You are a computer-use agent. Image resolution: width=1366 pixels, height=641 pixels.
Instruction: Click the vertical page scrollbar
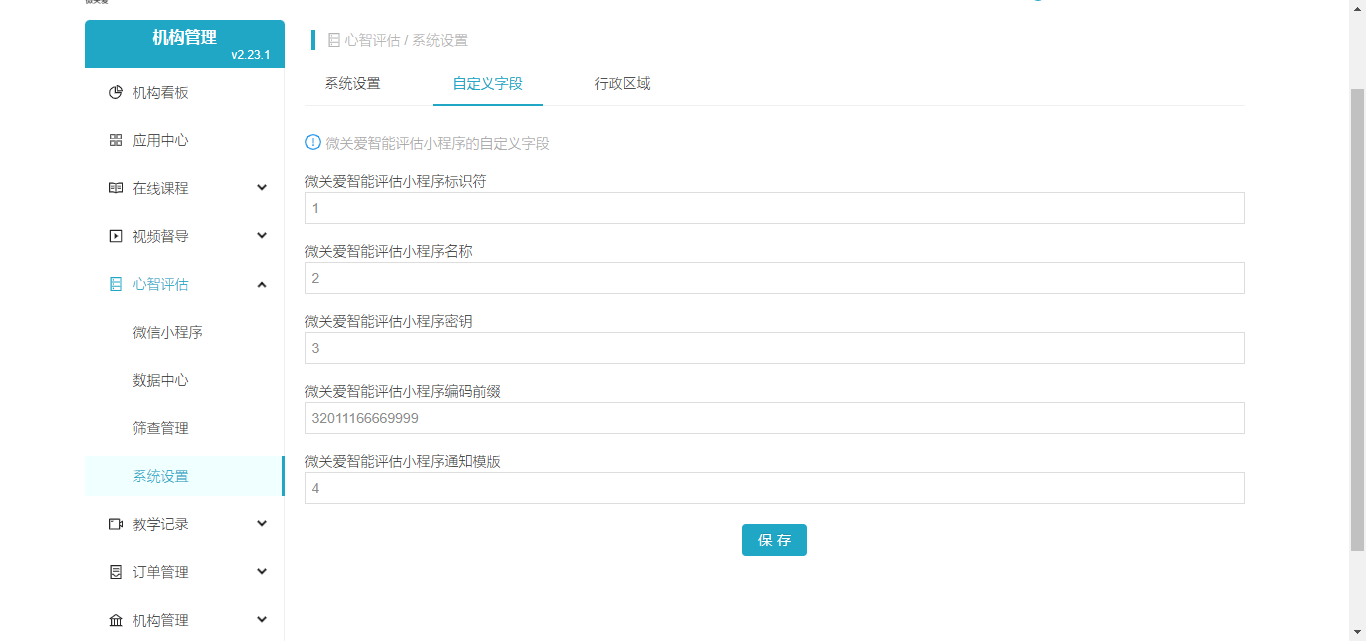[x=1357, y=320]
